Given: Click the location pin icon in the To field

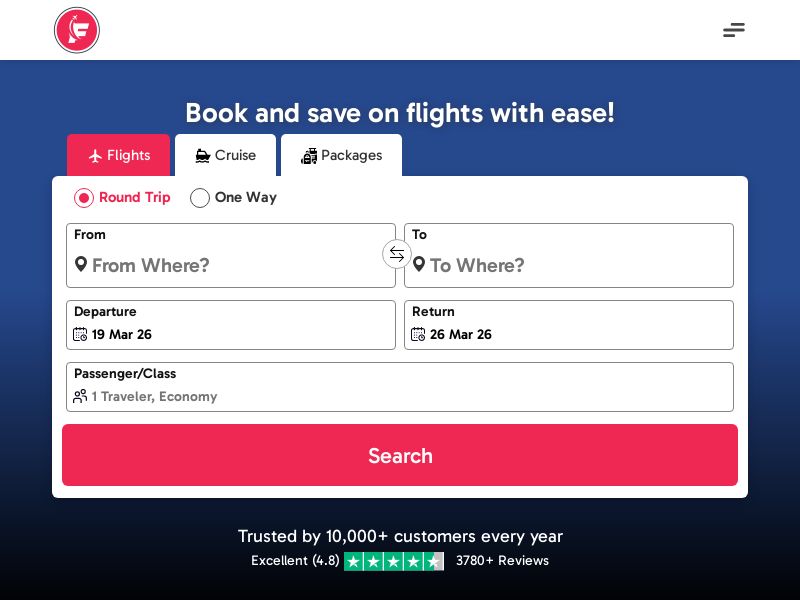Looking at the screenshot, I should (x=420, y=265).
